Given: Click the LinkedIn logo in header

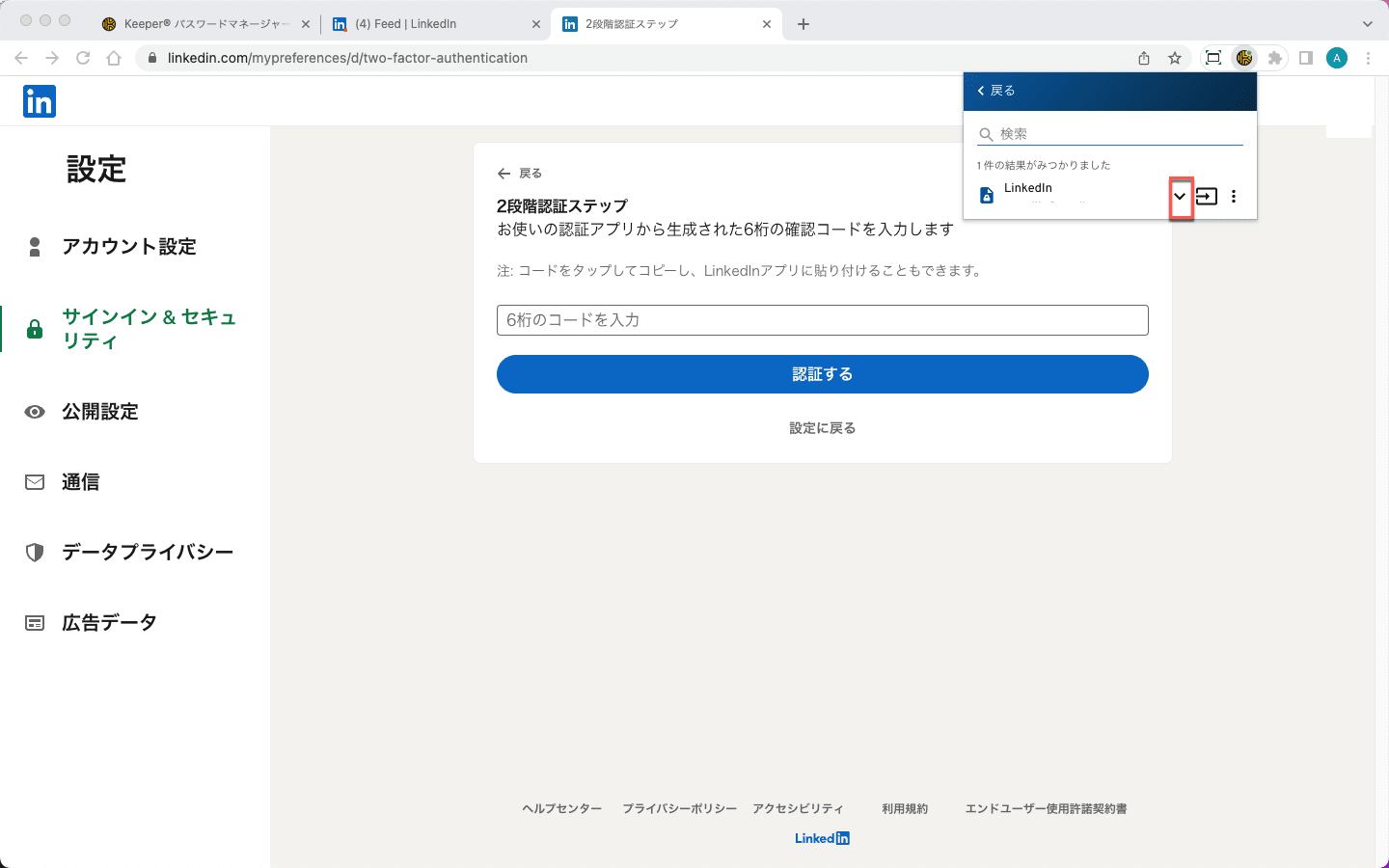Looking at the screenshot, I should pyautogui.click(x=40, y=101).
